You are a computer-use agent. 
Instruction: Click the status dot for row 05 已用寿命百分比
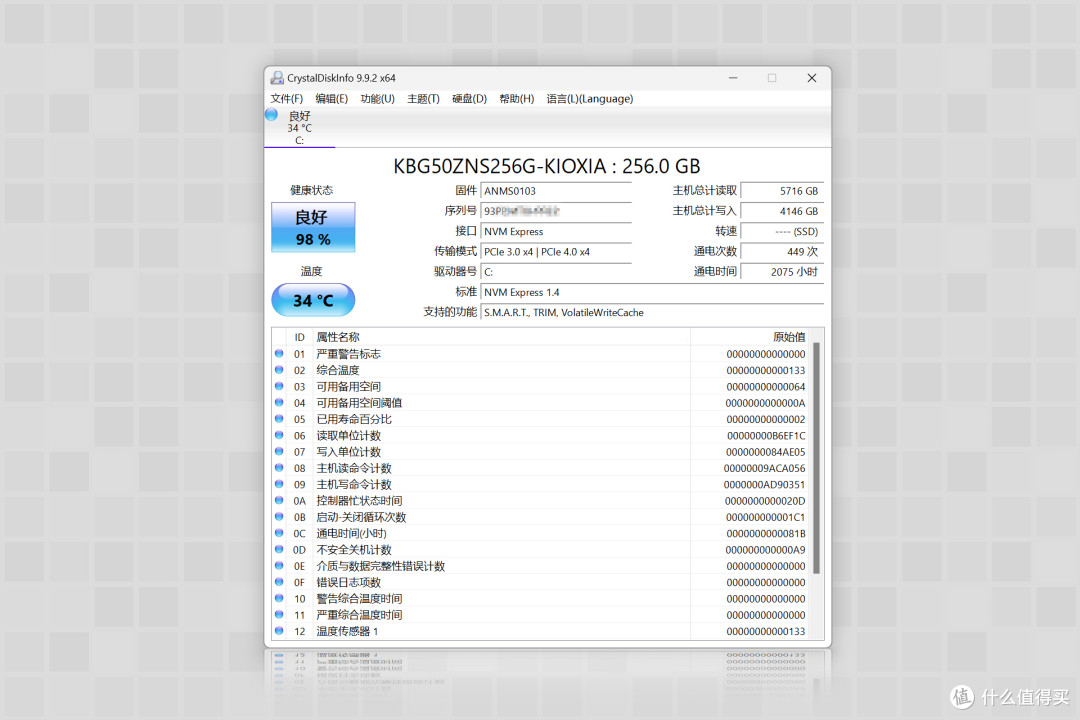[x=279, y=418]
